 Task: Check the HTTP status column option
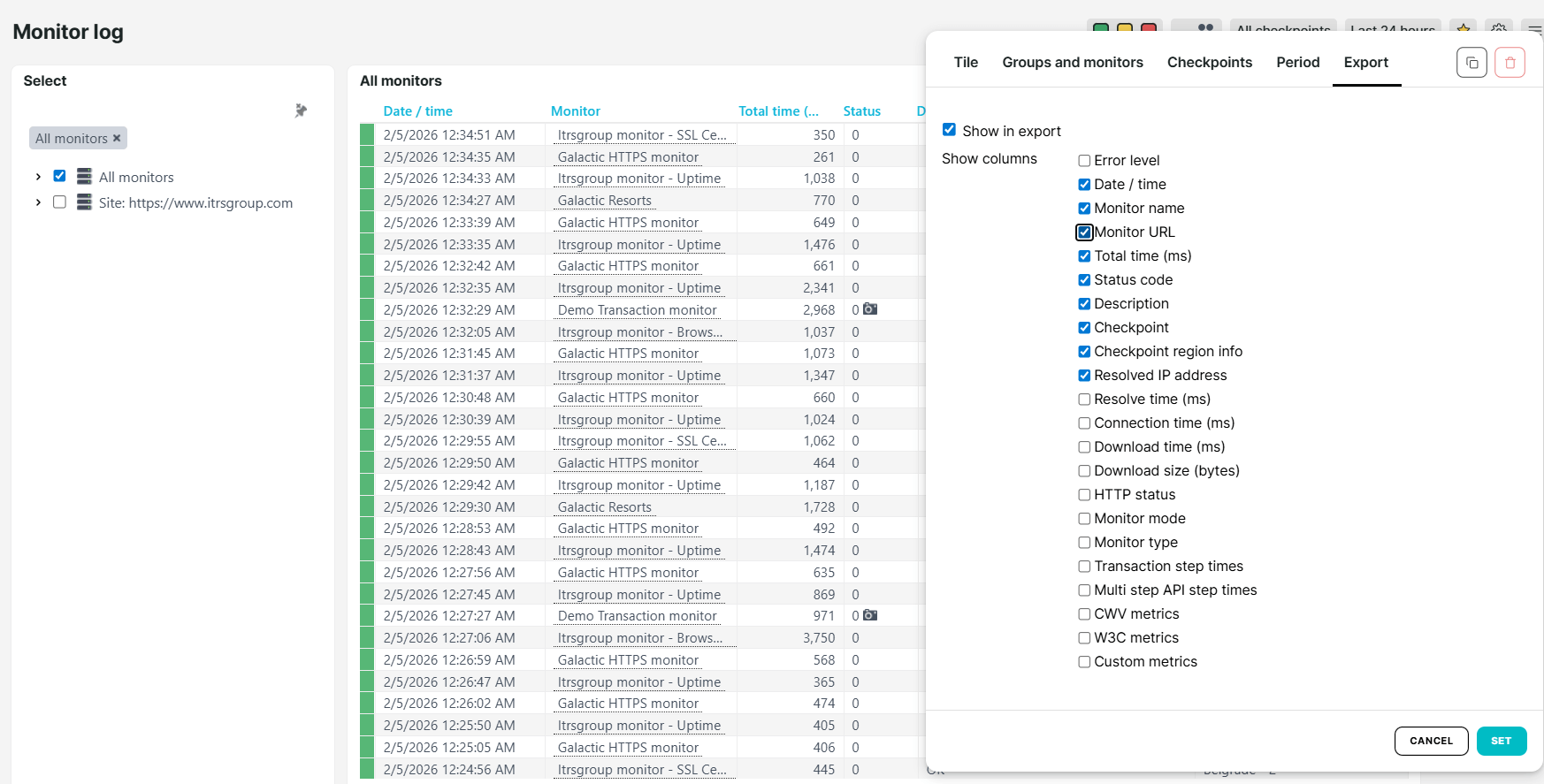point(1084,495)
